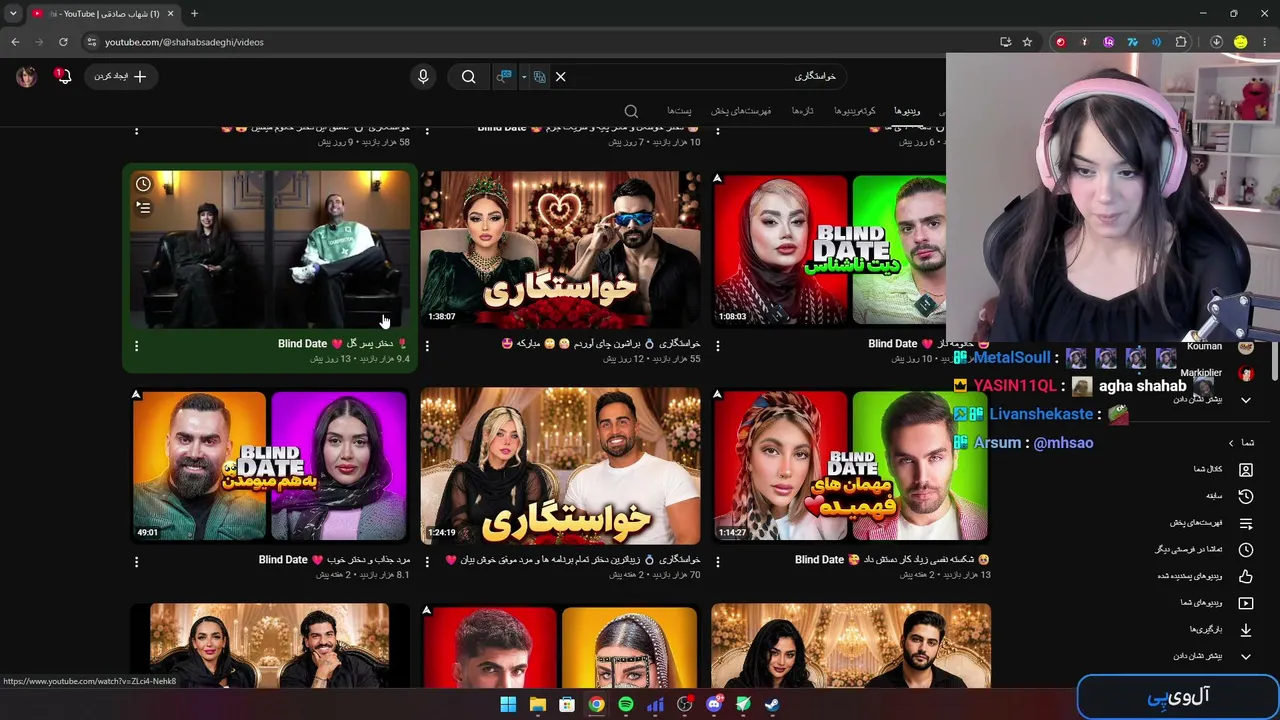Click the channel tab bar search icon
Viewport: 1280px width, 720px height.
coord(631,111)
